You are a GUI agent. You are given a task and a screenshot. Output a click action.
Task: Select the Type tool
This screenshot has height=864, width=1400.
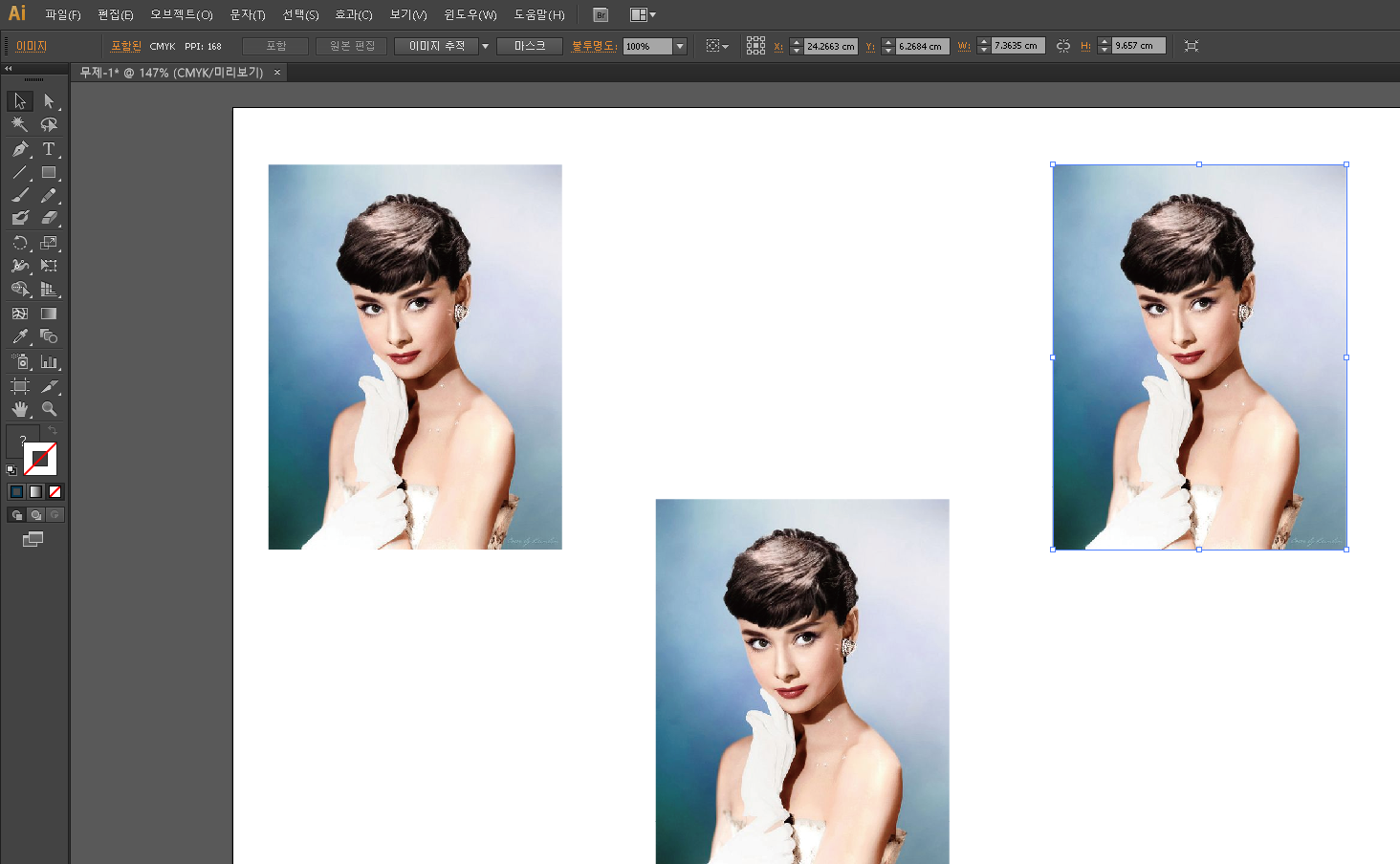coord(49,149)
